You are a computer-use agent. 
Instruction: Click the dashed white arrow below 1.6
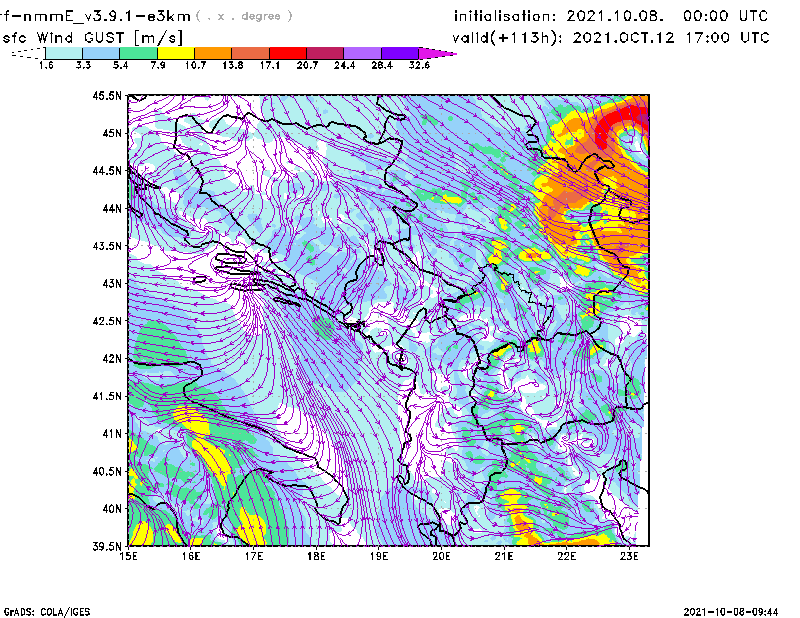point(28,53)
